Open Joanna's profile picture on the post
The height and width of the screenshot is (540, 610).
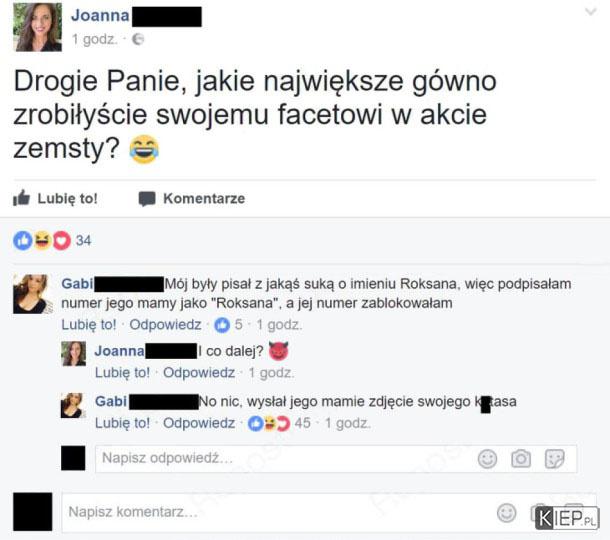[37, 27]
